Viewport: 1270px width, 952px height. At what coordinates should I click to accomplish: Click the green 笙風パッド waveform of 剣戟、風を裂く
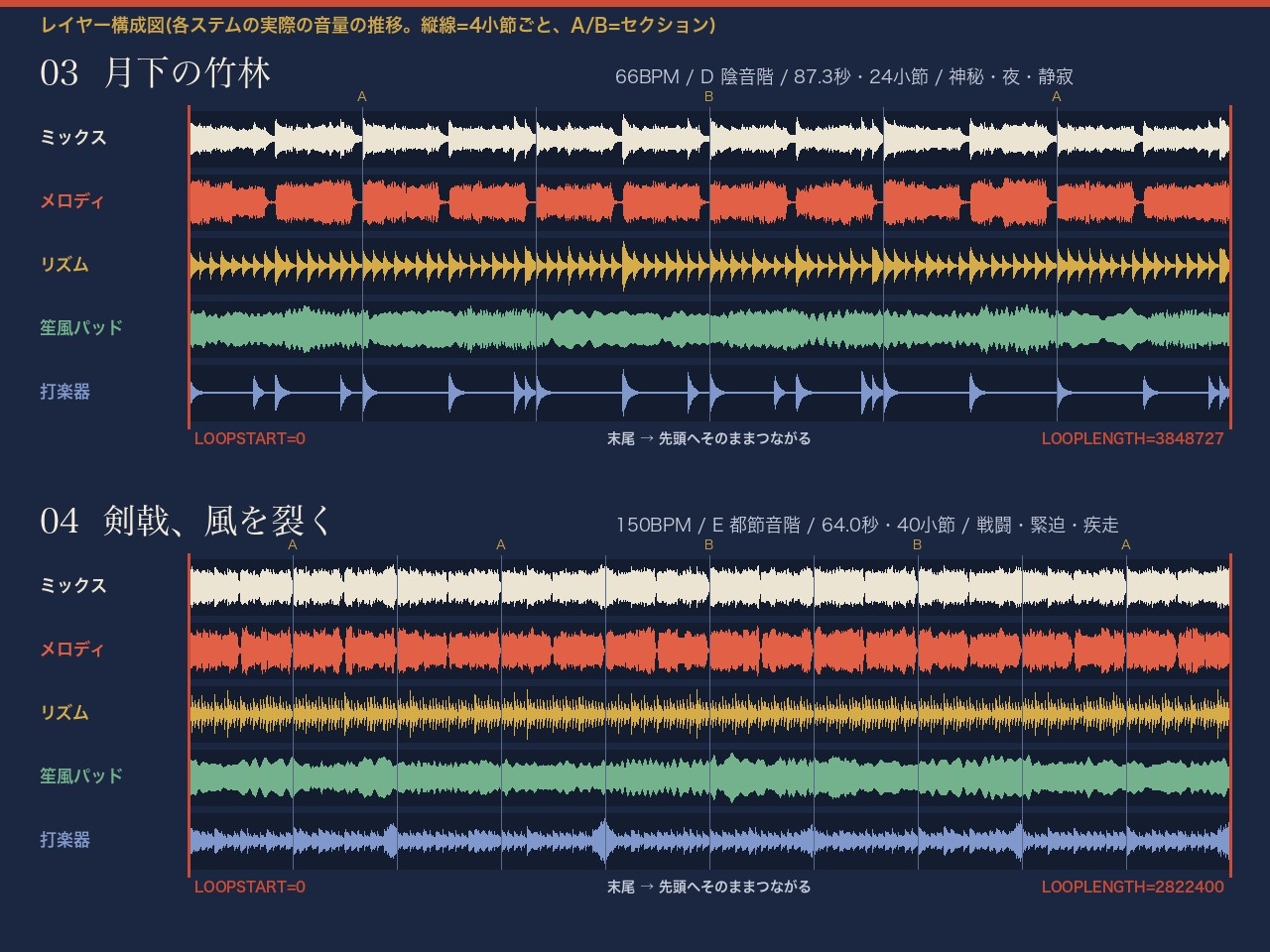coord(709,777)
